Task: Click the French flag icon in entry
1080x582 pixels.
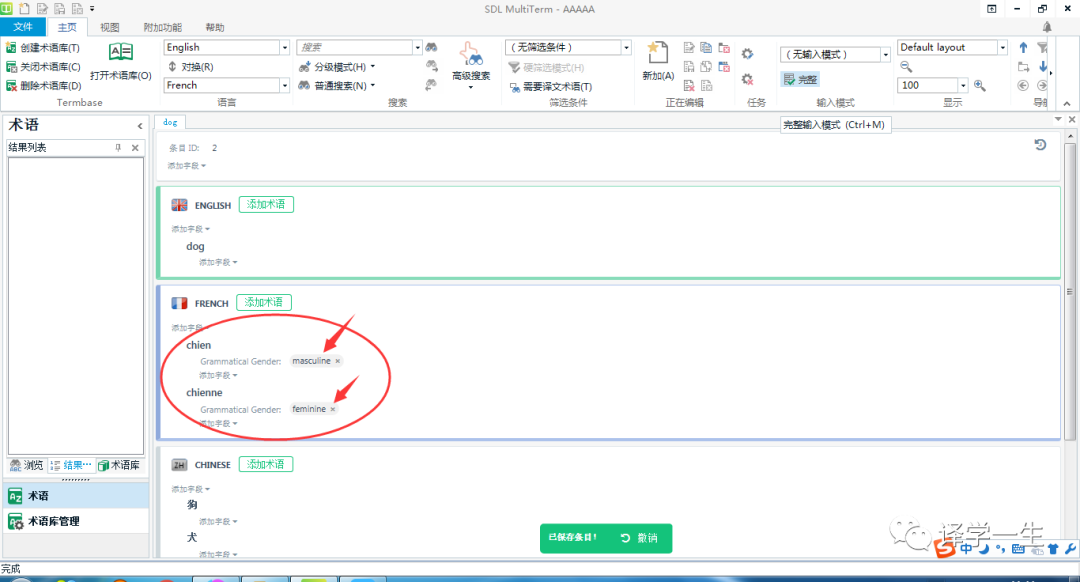Action: [x=179, y=303]
